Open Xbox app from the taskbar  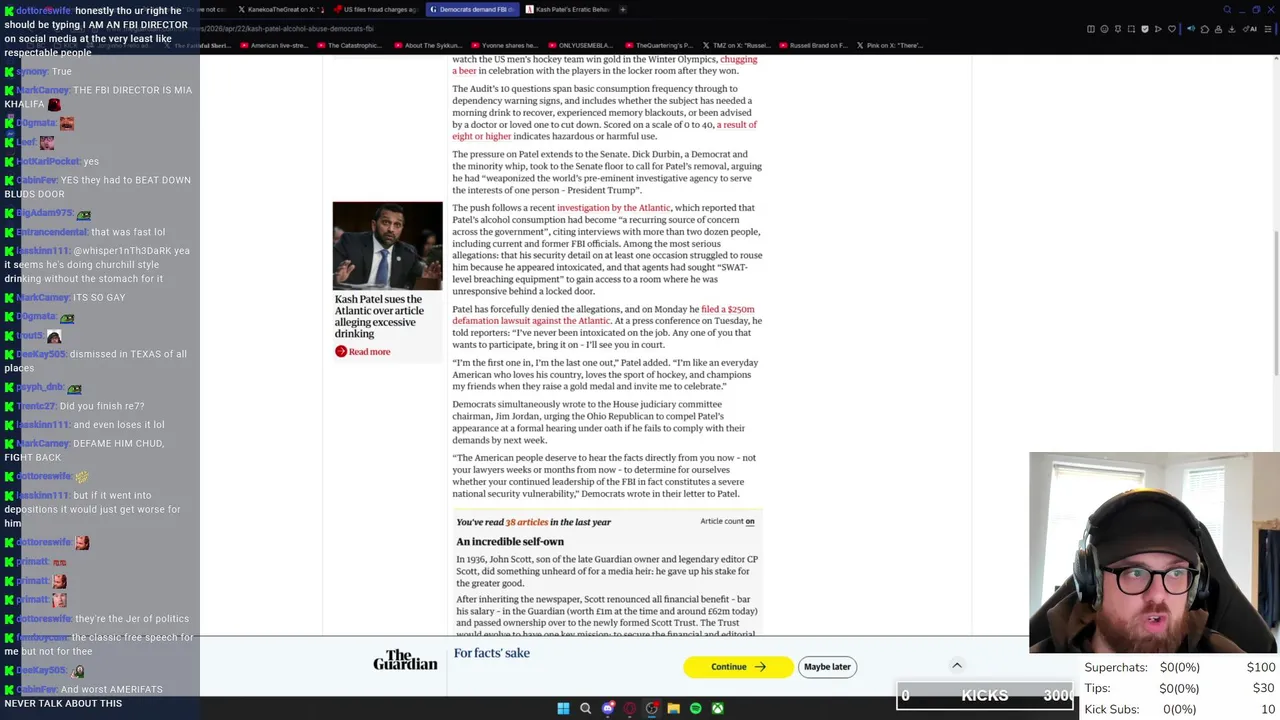click(717, 708)
